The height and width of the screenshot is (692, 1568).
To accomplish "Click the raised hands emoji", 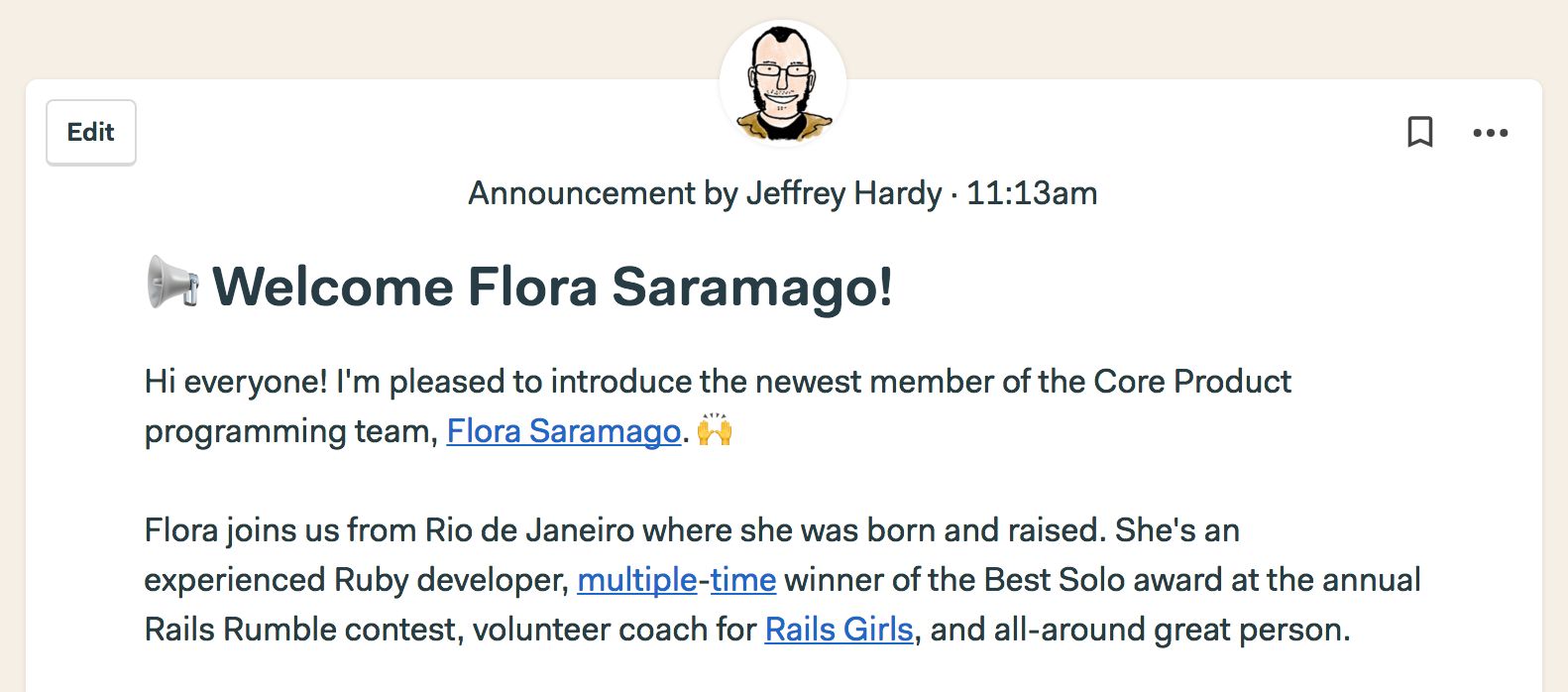I will 715,430.
